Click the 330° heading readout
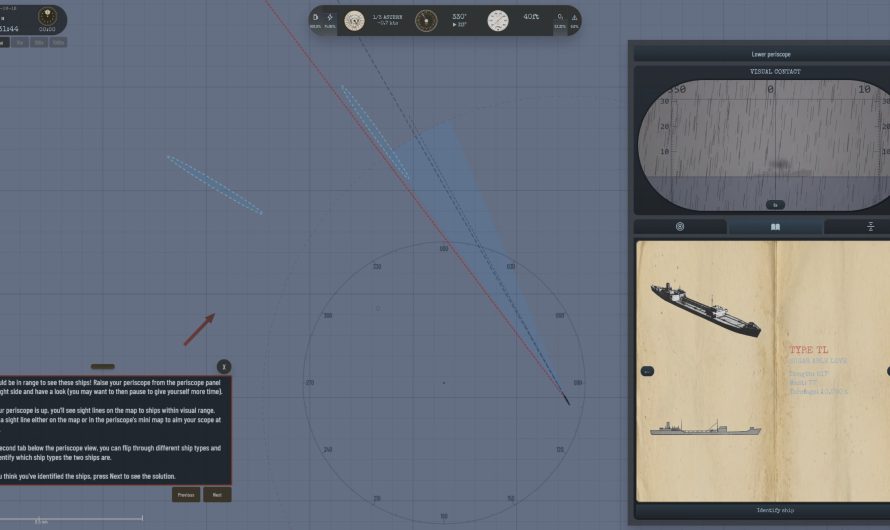The width and height of the screenshot is (890, 530). coord(459,16)
